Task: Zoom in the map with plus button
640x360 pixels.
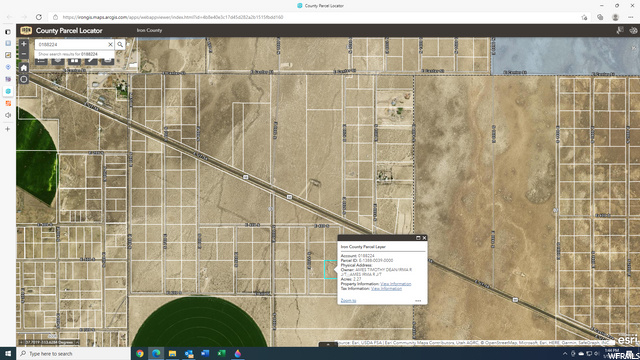Action: tap(24, 44)
